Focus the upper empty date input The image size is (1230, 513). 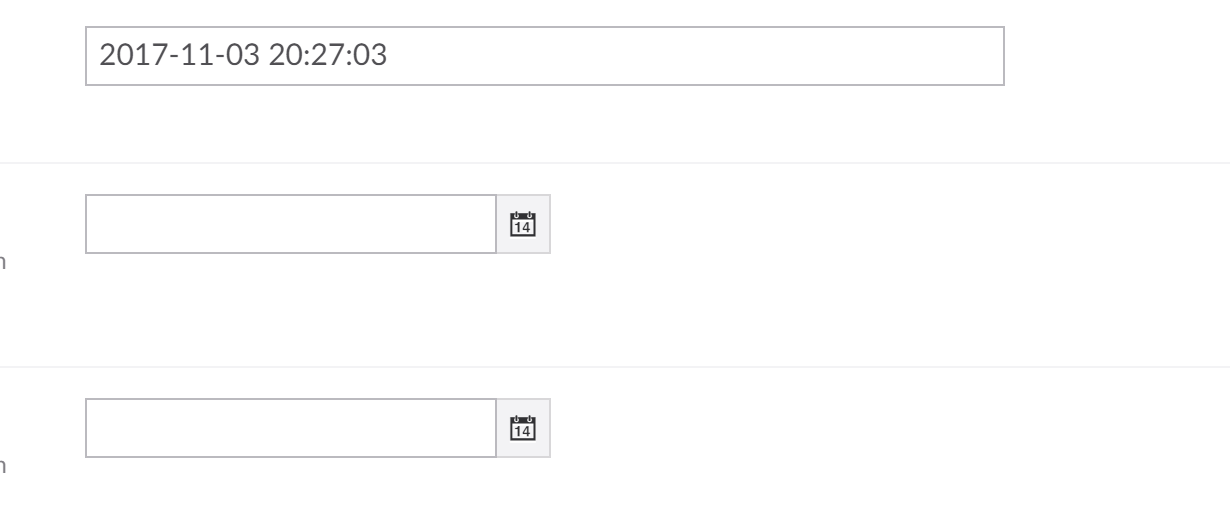point(291,224)
